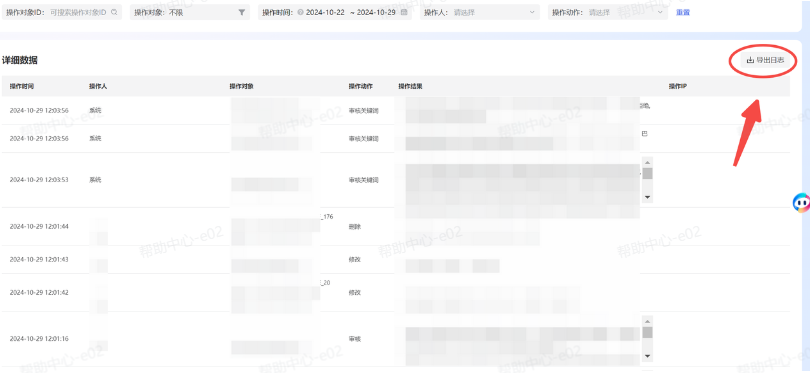Focus the 操作对象ID search input field
The width and height of the screenshot is (810, 373).
pos(61,12)
